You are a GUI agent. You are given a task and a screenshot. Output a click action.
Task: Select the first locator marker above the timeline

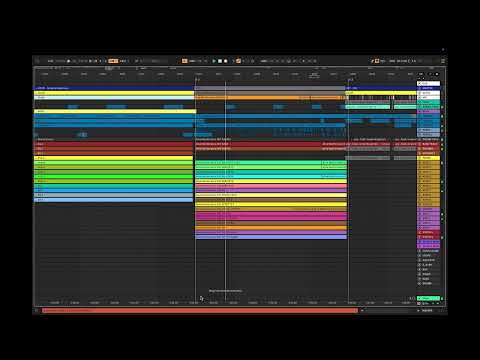[x=197, y=80]
